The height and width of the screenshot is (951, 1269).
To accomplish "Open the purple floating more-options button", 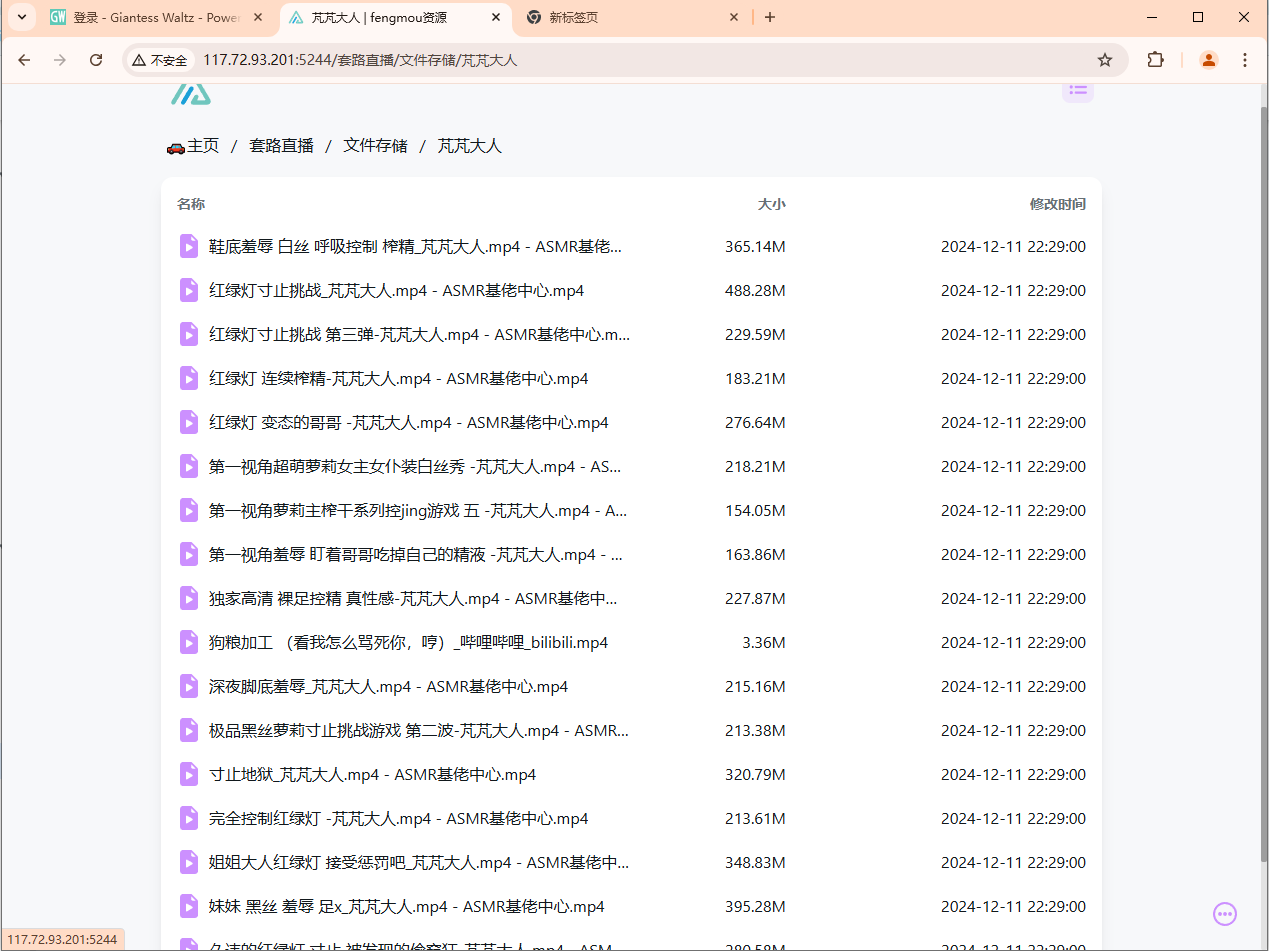I will click(x=1225, y=913).
